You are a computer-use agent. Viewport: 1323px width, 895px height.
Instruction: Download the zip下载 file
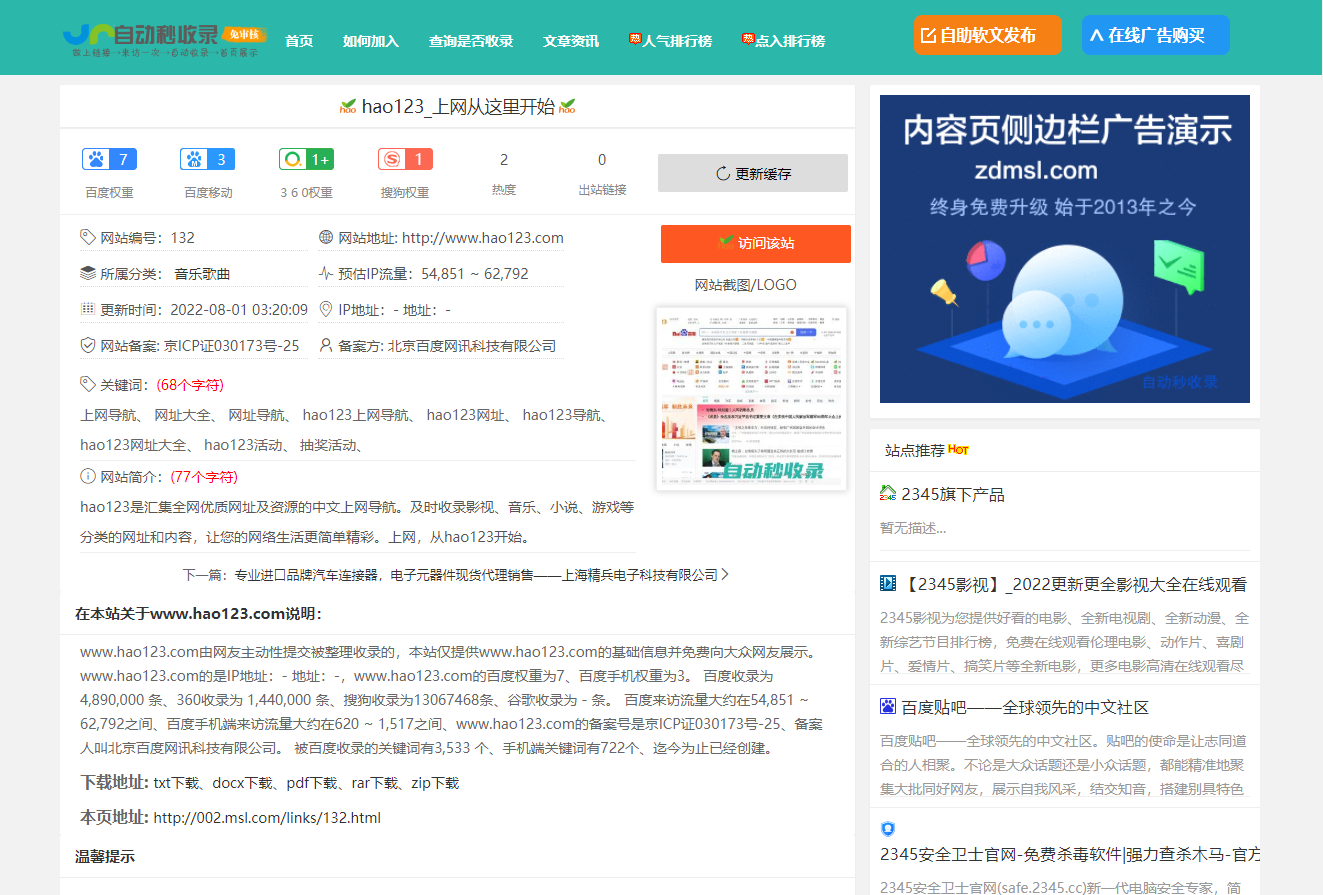click(x=435, y=783)
